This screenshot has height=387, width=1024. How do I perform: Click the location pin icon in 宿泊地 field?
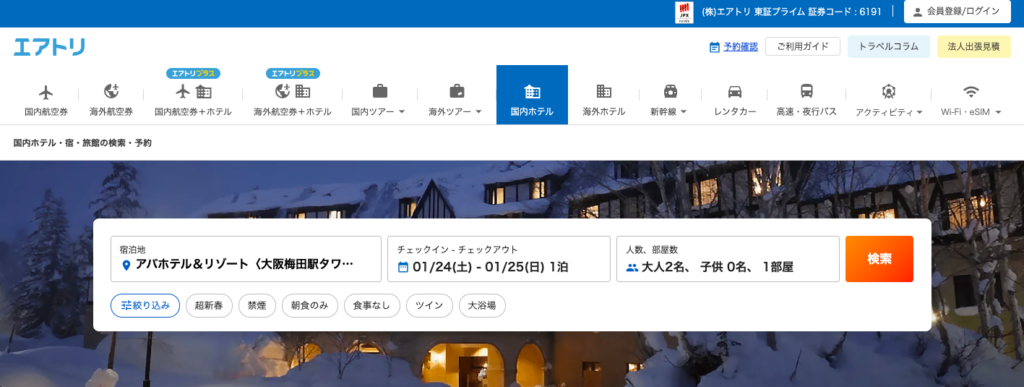pyautogui.click(x=127, y=265)
